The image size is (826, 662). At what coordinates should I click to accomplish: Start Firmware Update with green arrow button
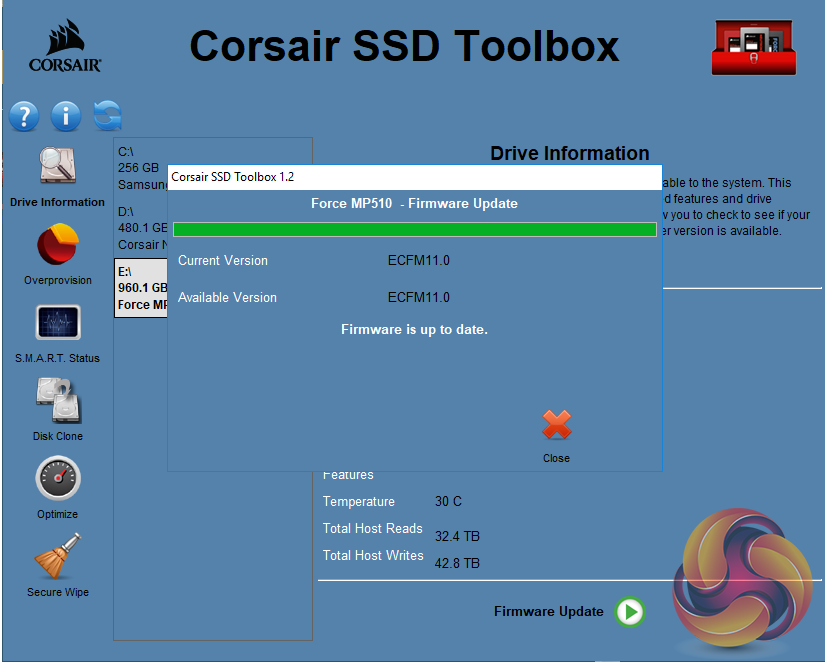pyautogui.click(x=630, y=611)
